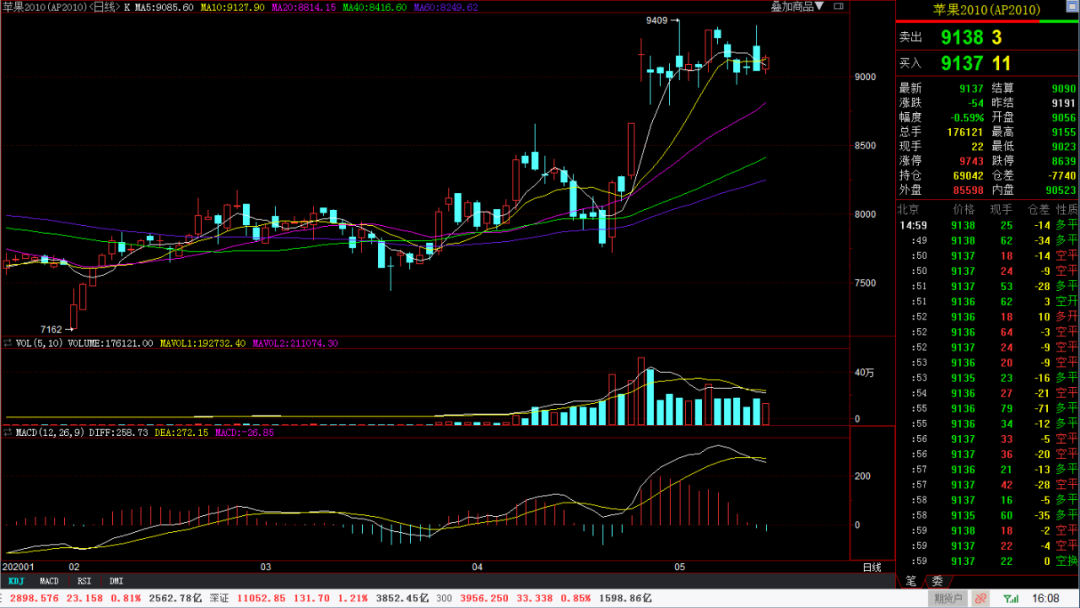This screenshot has height=608, width=1080.
Task: Click the 价格 column header in tick list
Action: point(964,209)
